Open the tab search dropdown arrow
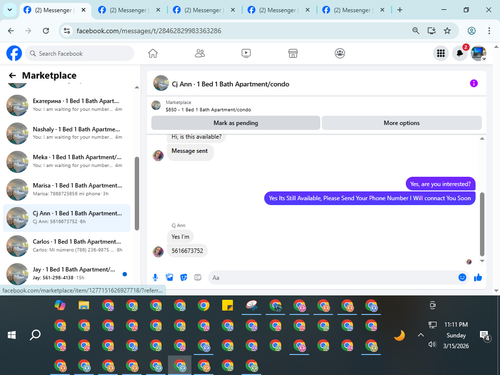The image size is (500, 375). (x=10, y=10)
